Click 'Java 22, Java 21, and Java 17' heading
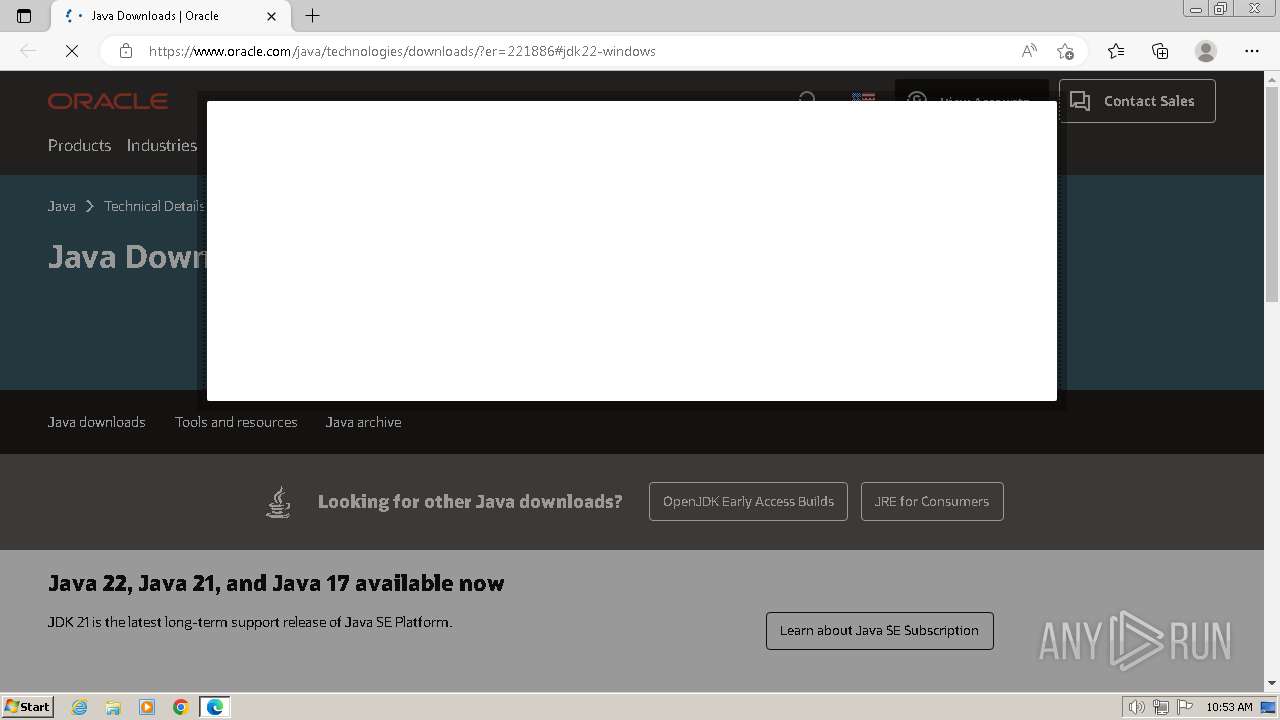 276,583
